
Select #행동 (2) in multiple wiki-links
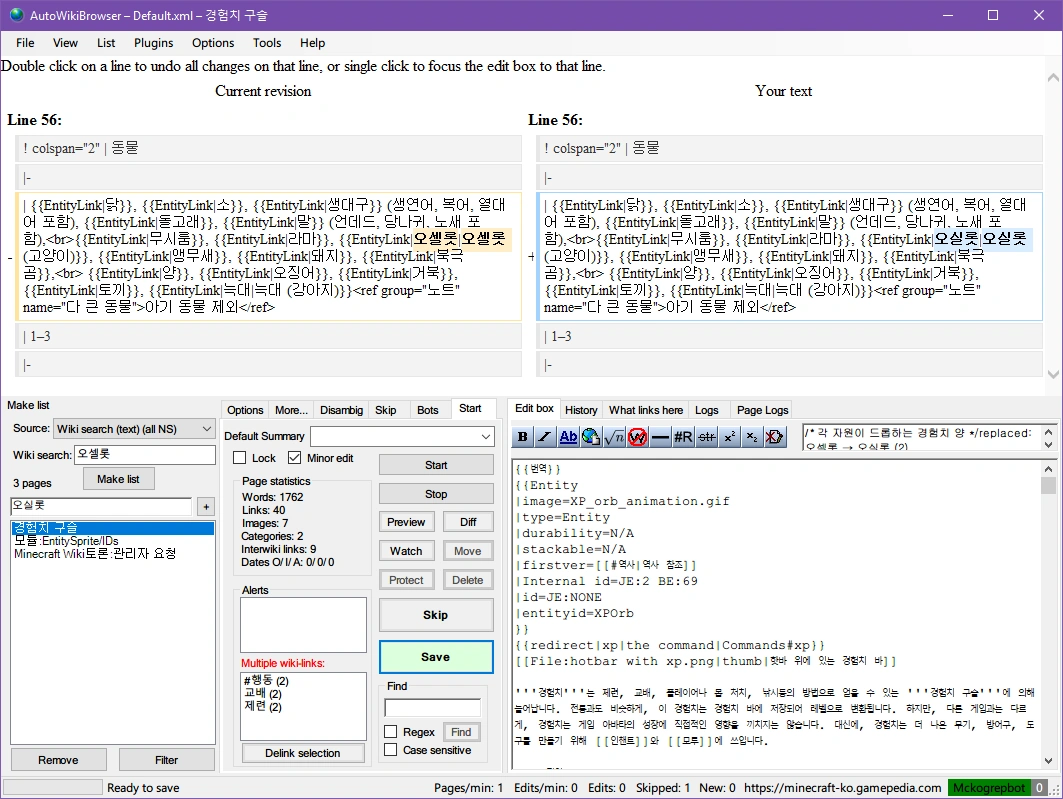pyautogui.click(x=266, y=680)
